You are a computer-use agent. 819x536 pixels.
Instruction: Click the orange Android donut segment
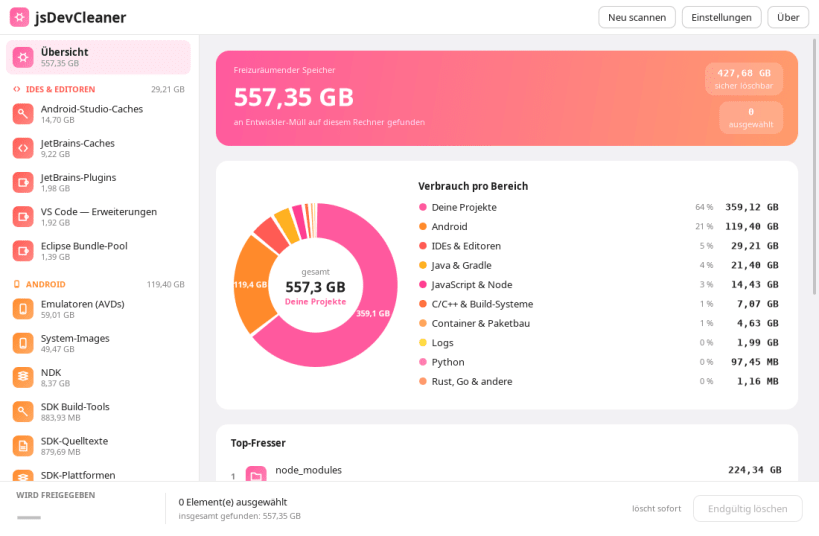253,285
